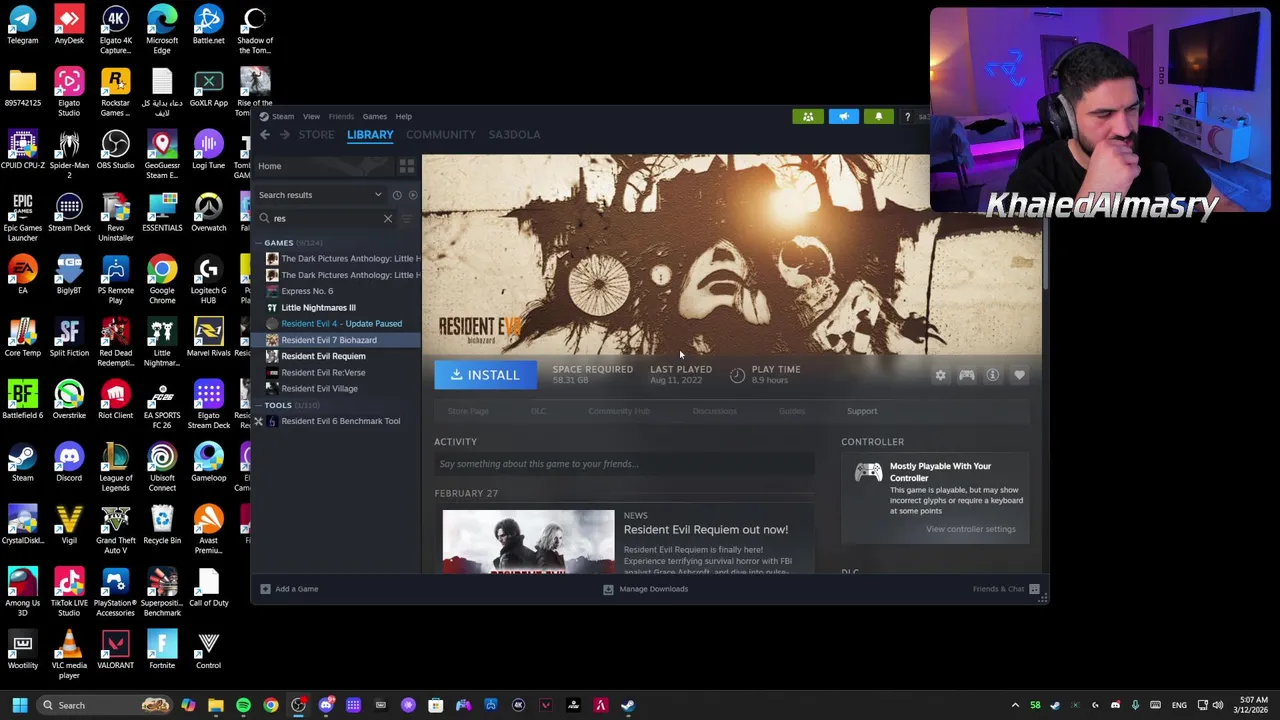Open VALORANT desktop shortcut
The image size is (1280, 720).
[115, 650]
